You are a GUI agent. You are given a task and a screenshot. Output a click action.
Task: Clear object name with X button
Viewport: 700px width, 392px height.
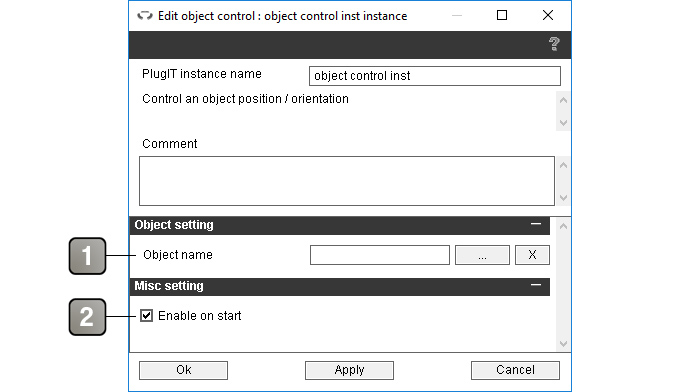[532, 255]
